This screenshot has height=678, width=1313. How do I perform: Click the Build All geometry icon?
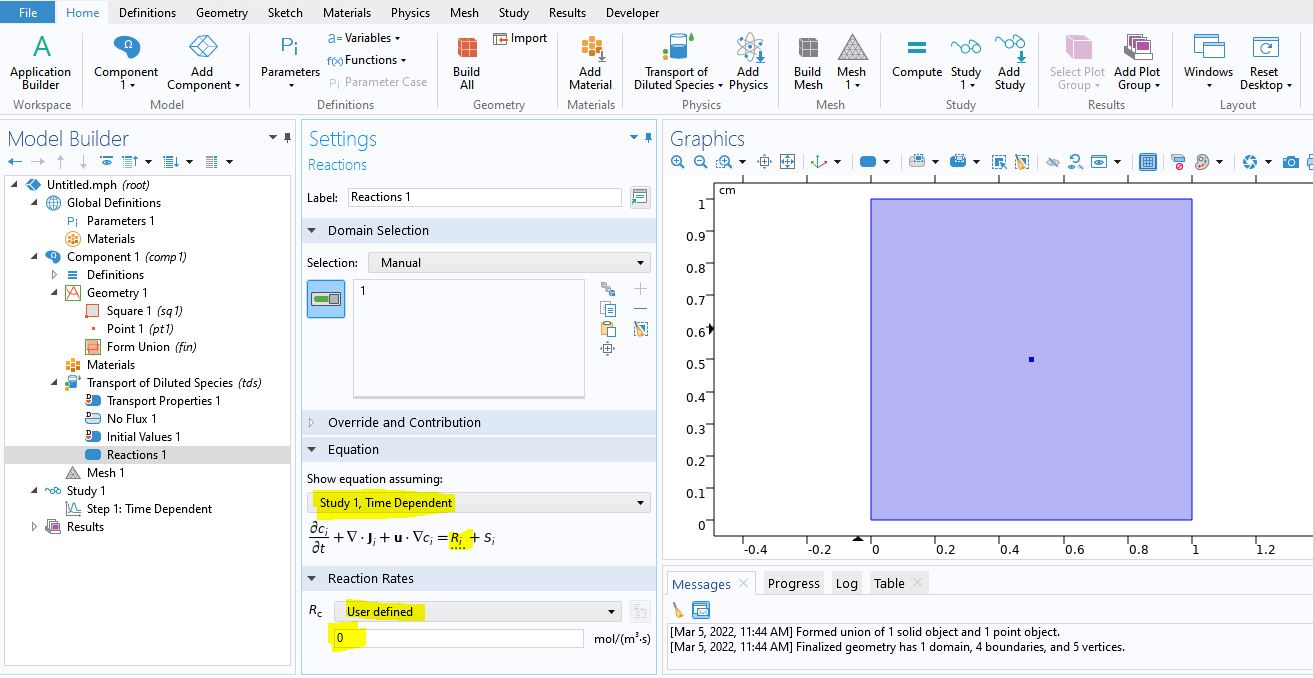pos(466,62)
